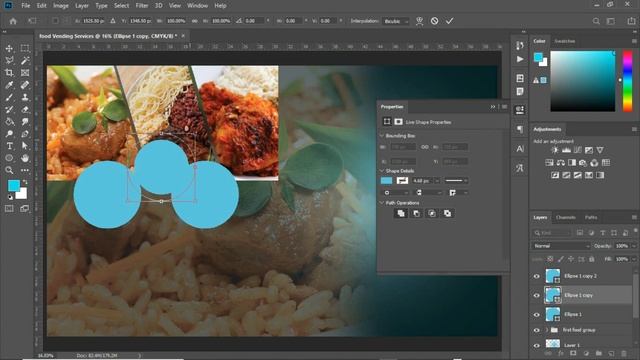
Task: Select the Clone Stamp tool
Action: point(25,97)
